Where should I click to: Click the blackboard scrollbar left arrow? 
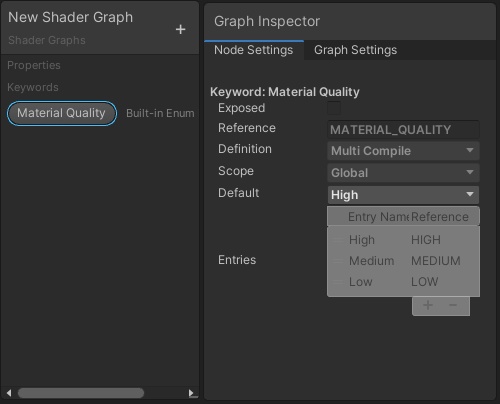coord(9,393)
